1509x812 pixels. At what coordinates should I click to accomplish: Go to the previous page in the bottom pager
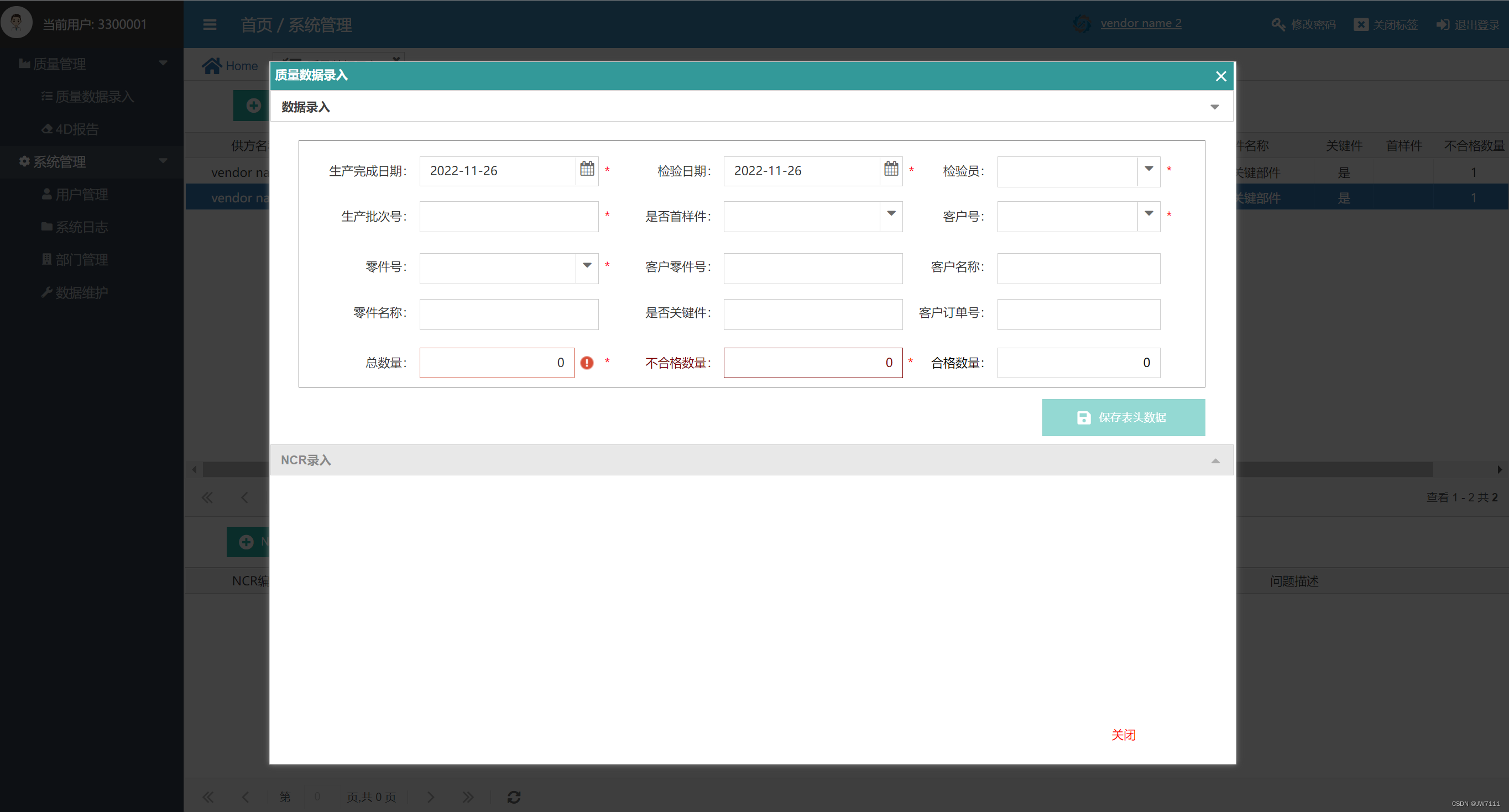pos(246,797)
